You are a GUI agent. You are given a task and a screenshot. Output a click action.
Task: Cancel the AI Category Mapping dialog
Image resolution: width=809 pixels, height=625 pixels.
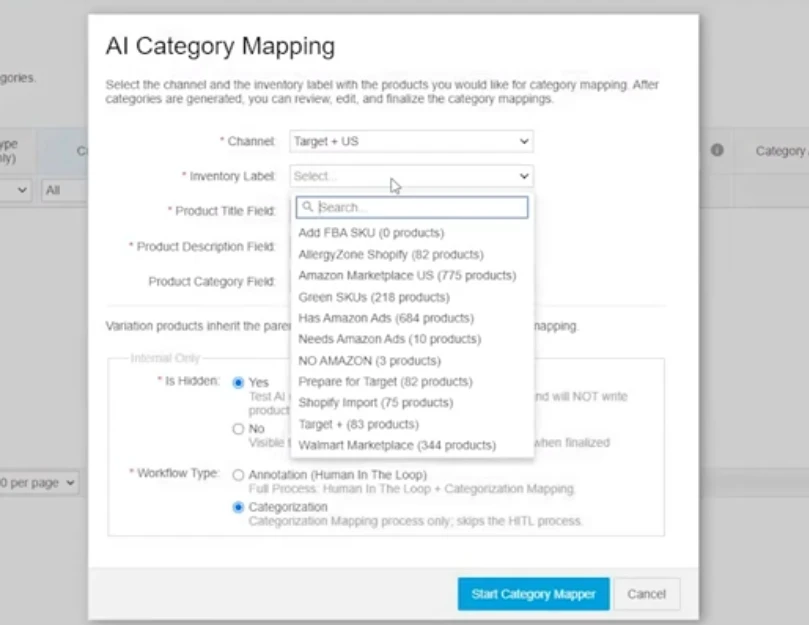tap(646, 594)
